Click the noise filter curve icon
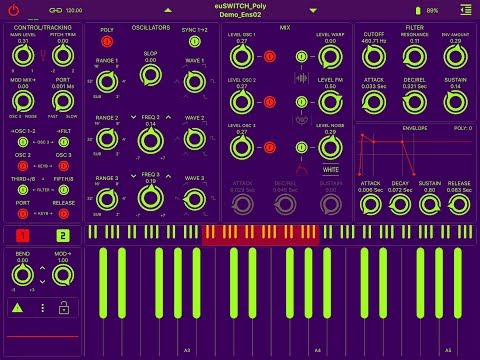Viewport: 480px width, 360px height. point(302,170)
